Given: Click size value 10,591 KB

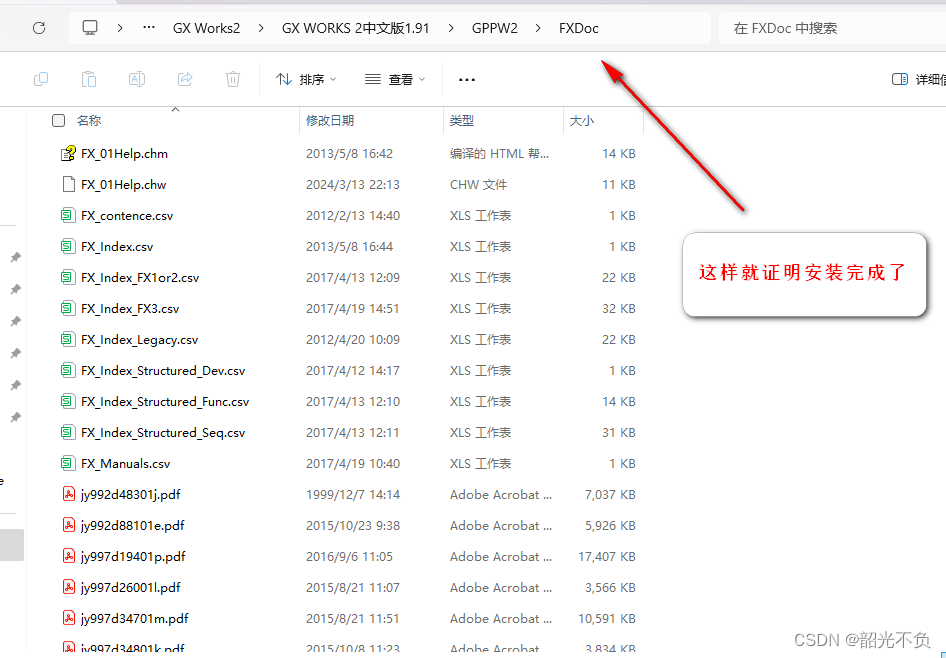Looking at the screenshot, I should [607, 618].
